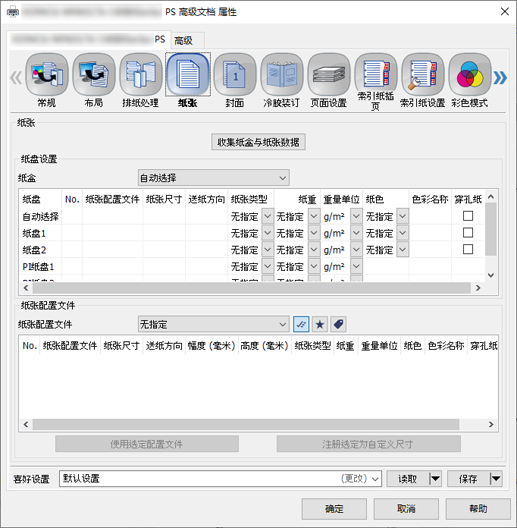Image resolution: width=517 pixels, height=528 pixels.
Task: Click the printer icon in the title bar
Action: (x=13, y=12)
